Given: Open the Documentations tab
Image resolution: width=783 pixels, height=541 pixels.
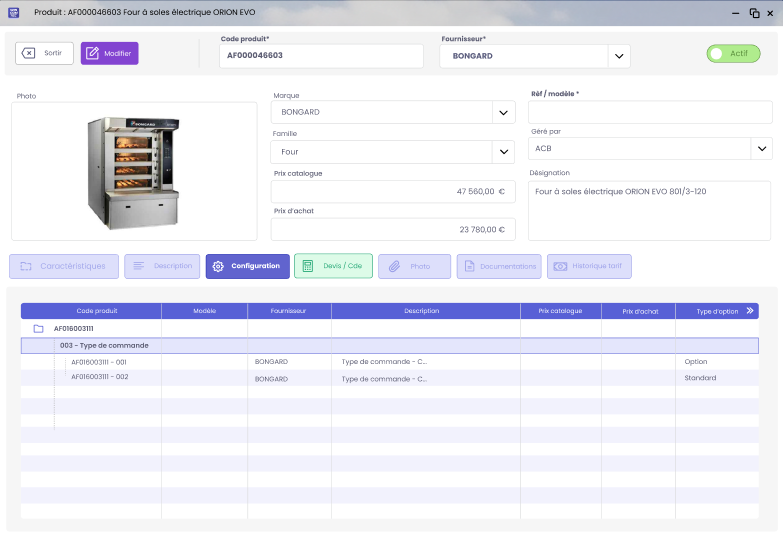Looking at the screenshot, I should pyautogui.click(x=499, y=266).
